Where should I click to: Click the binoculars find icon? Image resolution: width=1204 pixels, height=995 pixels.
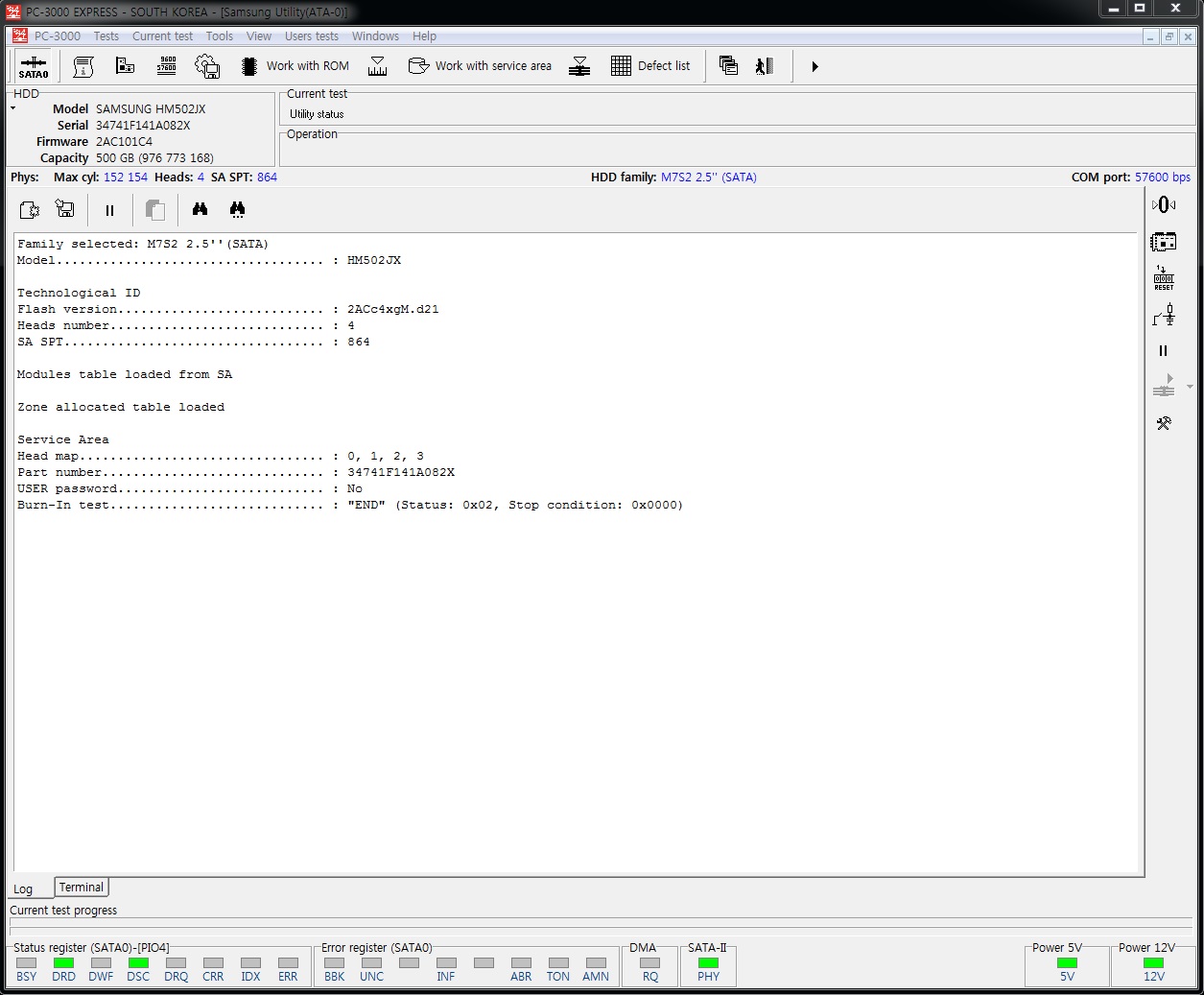[200, 209]
